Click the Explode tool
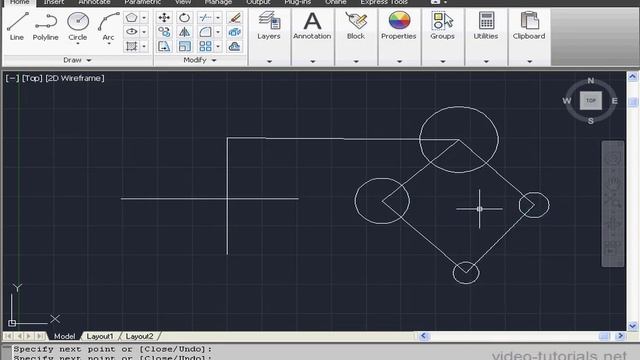 pyautogui.click(x=234, y=32)
